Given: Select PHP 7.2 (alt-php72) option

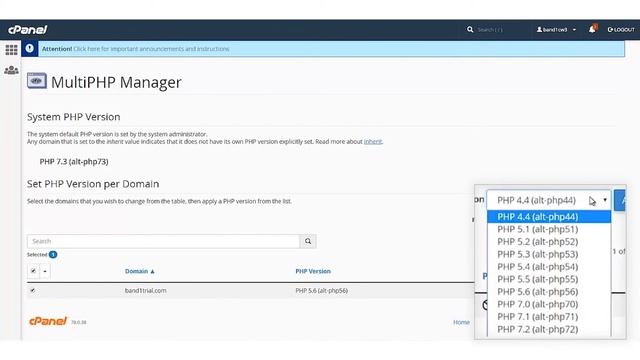Looking at the screenshot, I should pyautogui.click(x=549, y=329).
